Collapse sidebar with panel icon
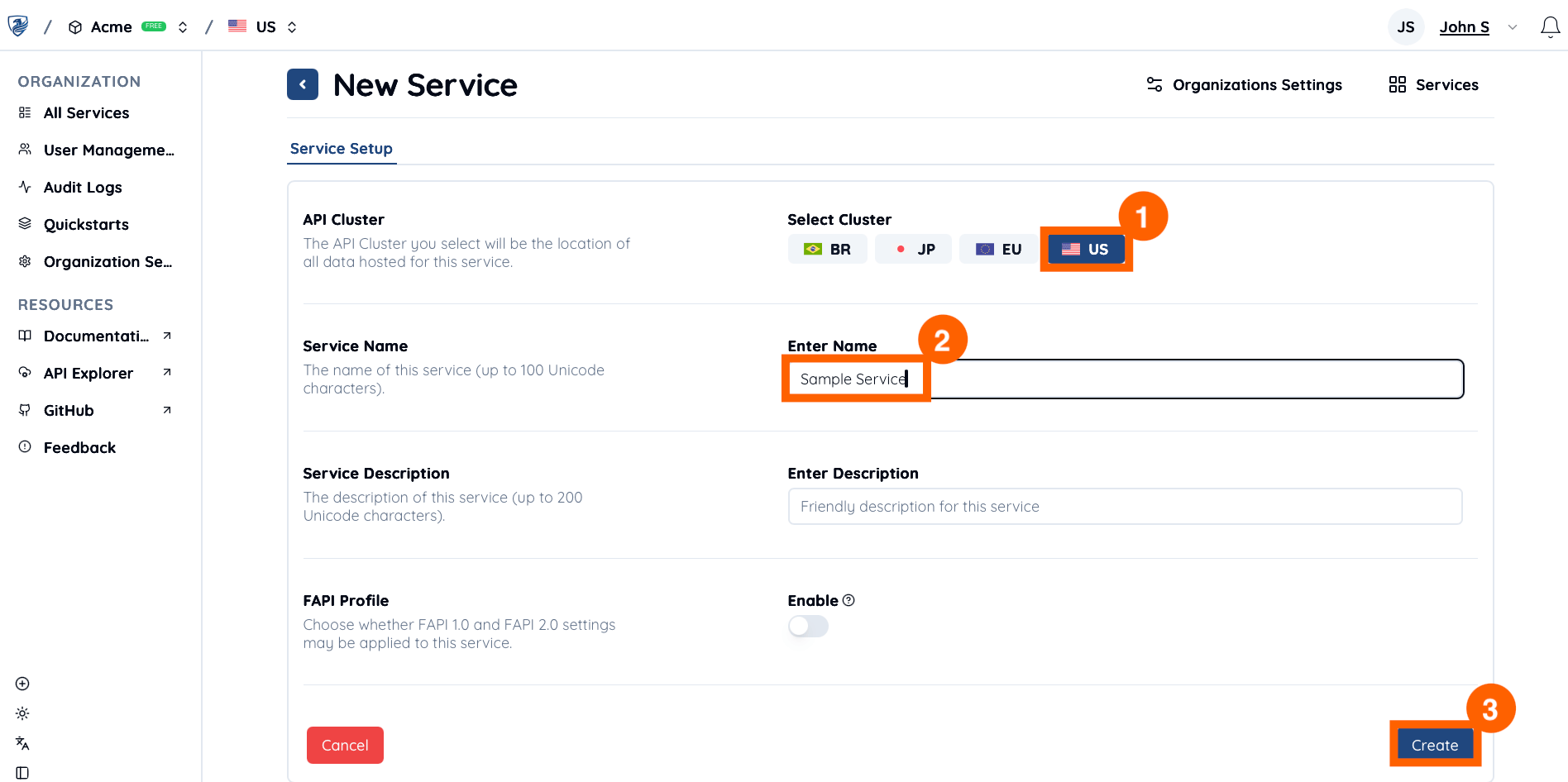 pyautogui.click(x=22, y=773)
